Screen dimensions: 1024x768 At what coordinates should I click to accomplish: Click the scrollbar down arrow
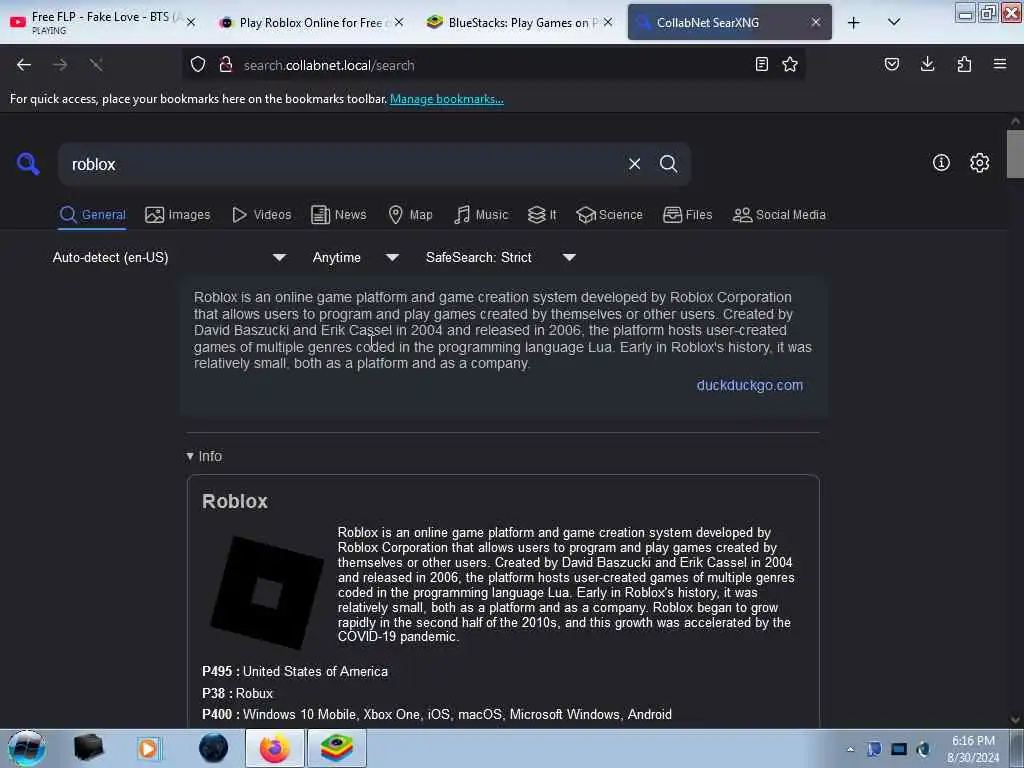click(x=1015, y=720)
